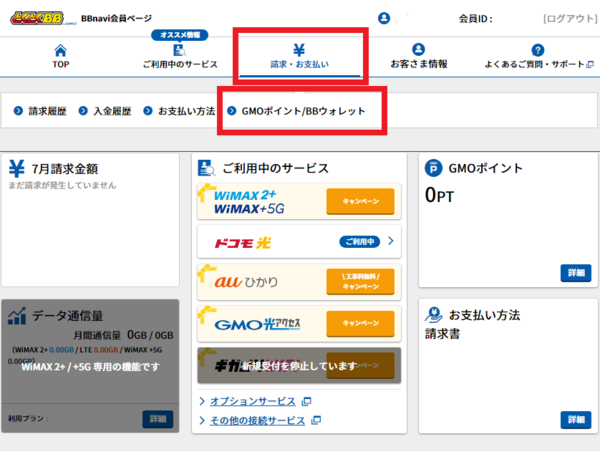600x452 pixels.
Task: Click 詳細 button in GMOポイント panel
Action: (575, 273)
